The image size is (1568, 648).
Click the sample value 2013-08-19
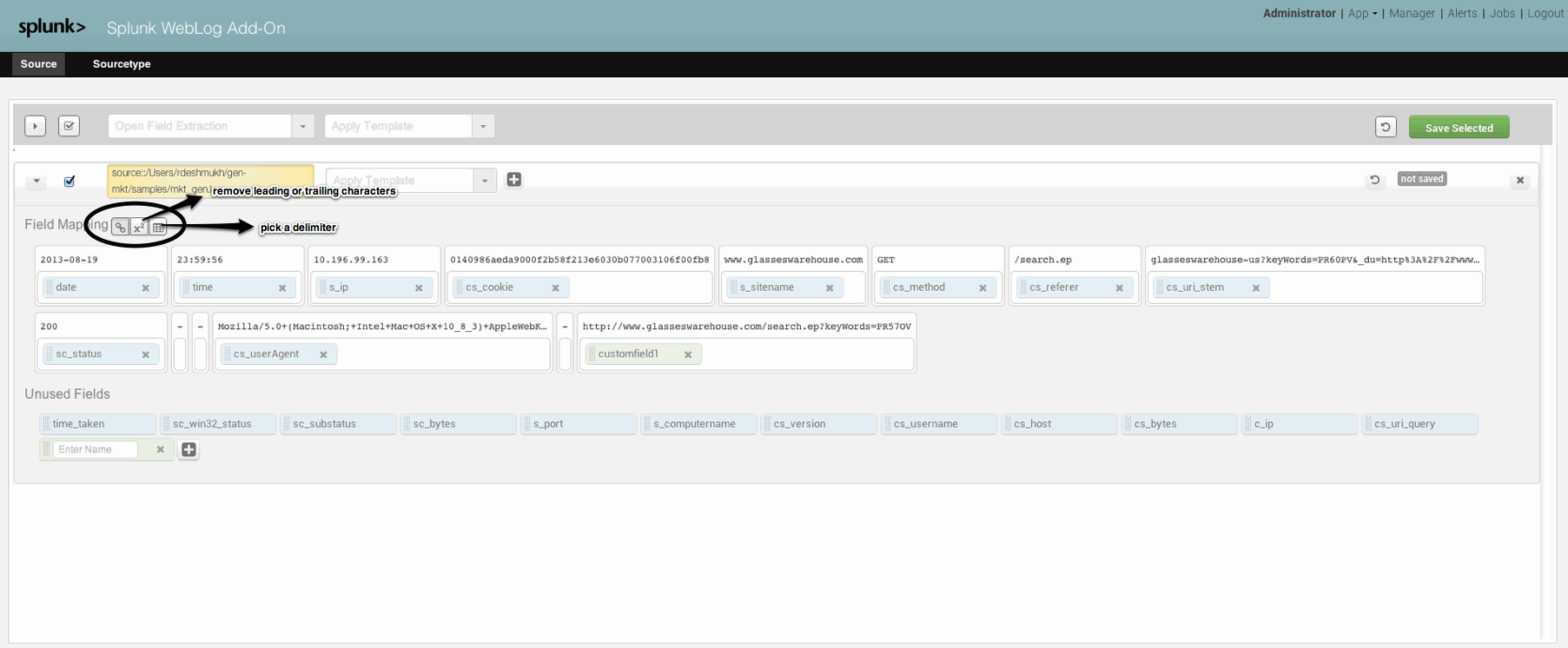point(69,260)
